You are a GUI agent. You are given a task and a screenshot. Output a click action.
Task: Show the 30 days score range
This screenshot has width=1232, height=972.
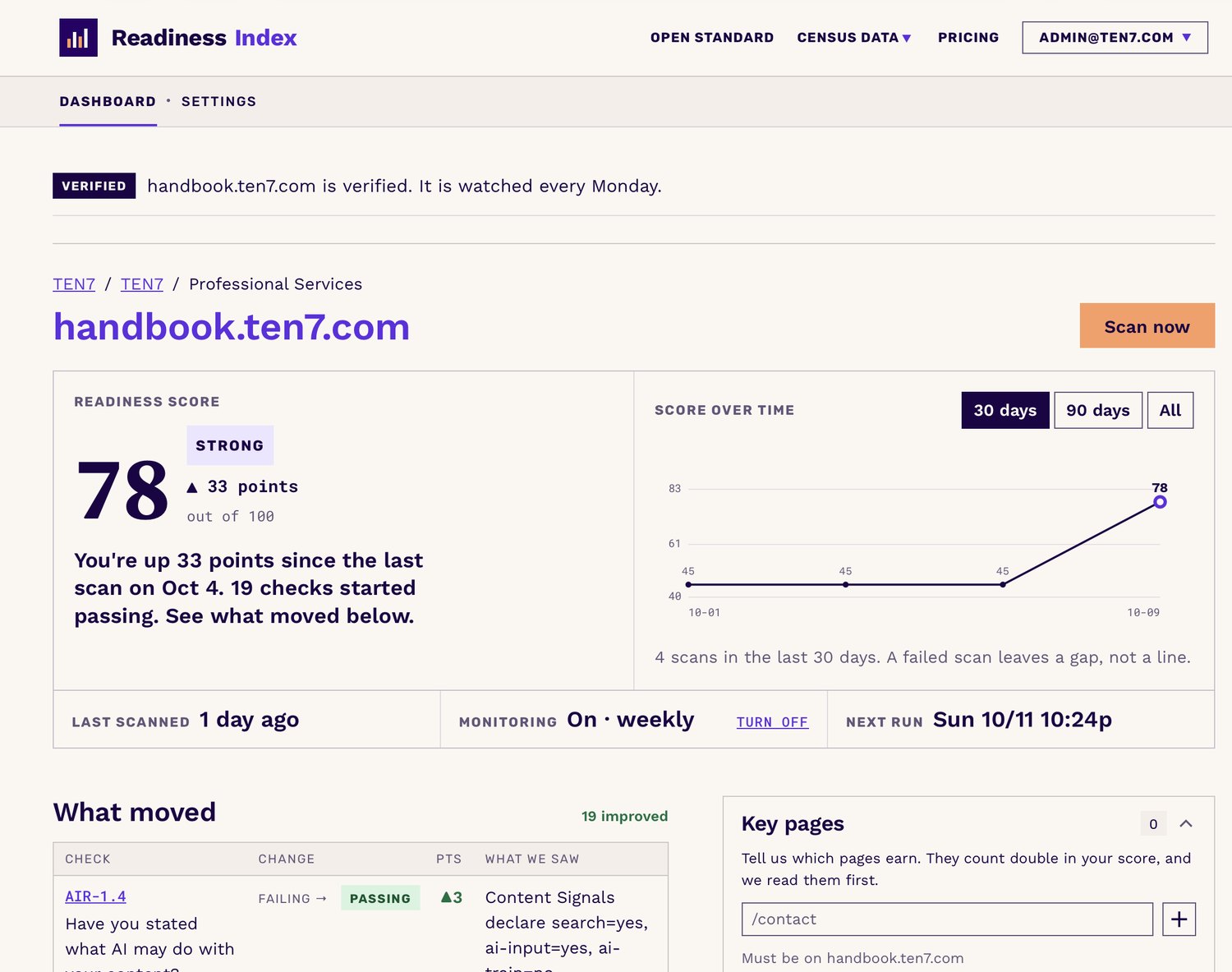(1005, 410)
